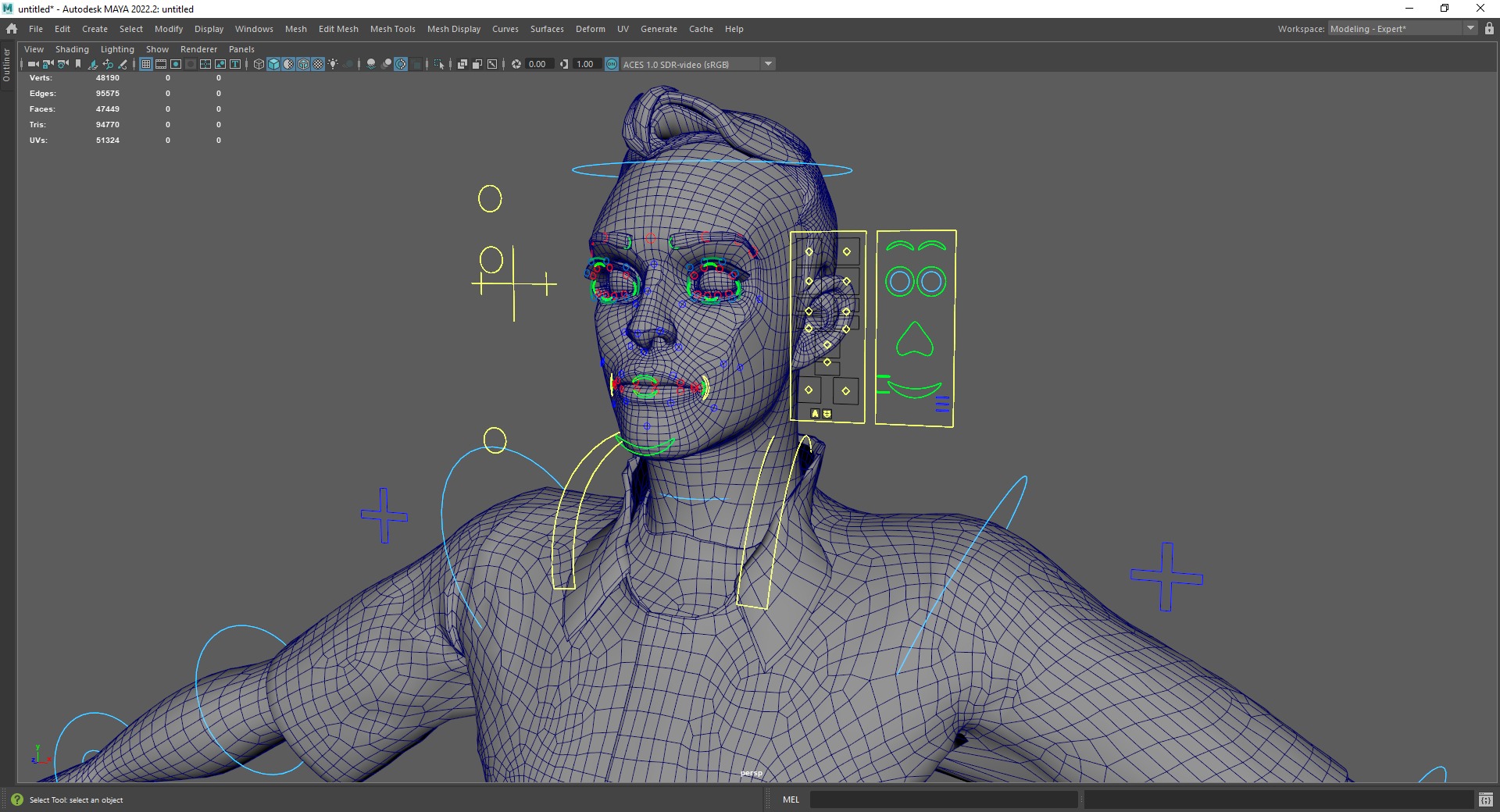Open the Script Editor from the status bar icon
The height and width of the screenshot is (812, 1500).
[1486, 800]
